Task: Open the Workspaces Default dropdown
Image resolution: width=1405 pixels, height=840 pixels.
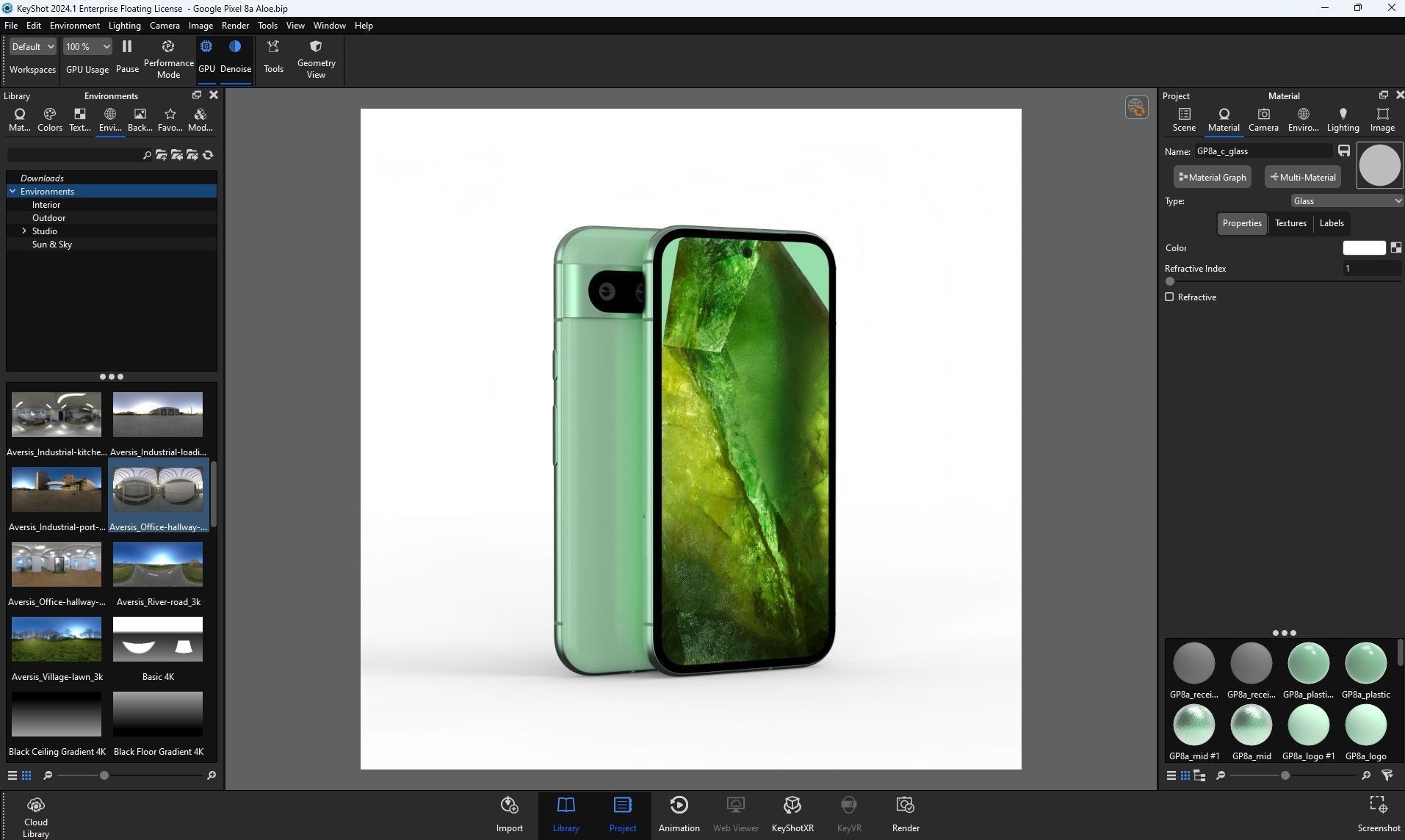Action: point(33,46)
